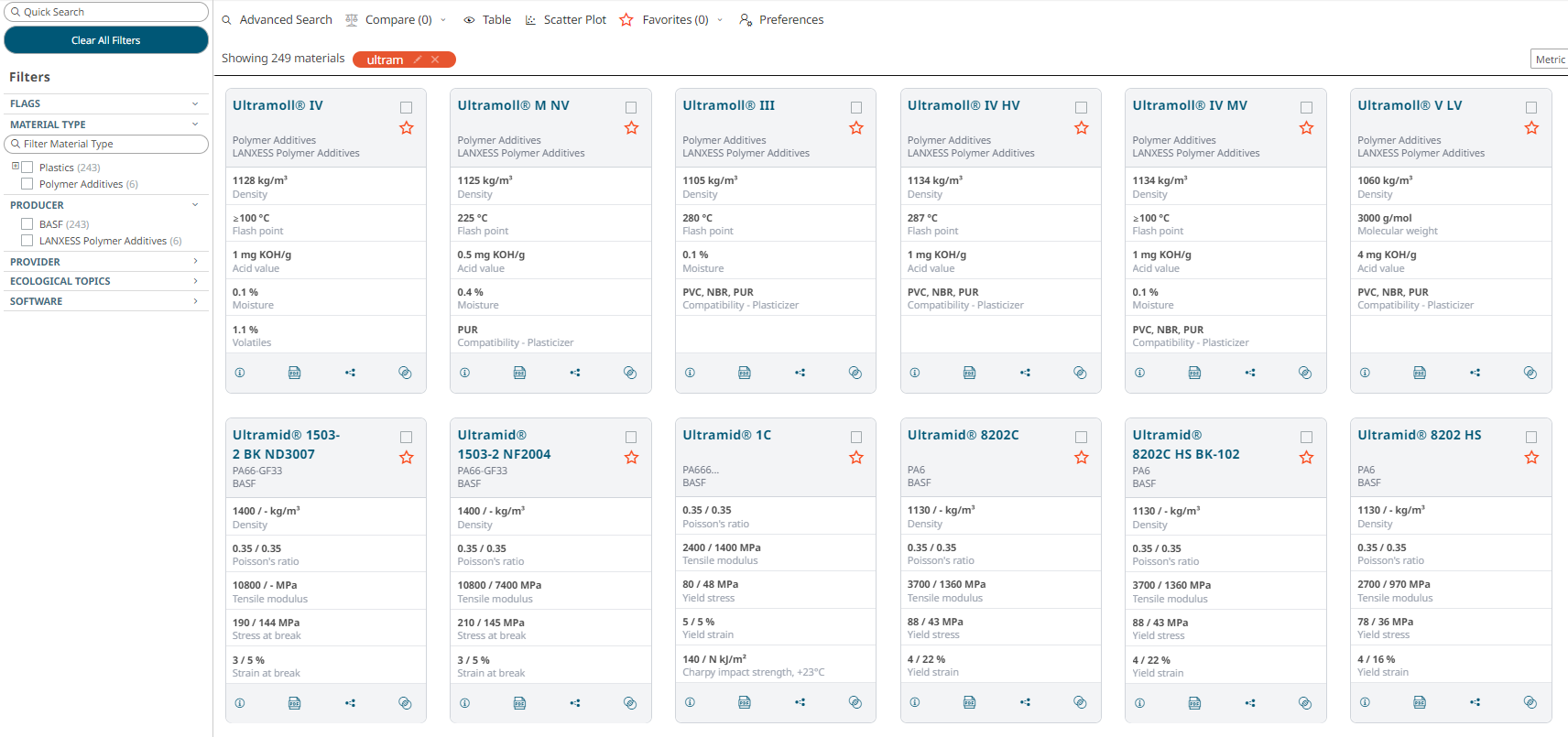Expand the Plastics tree node plus
Image resolution: width=1568 pixels, height=737 pixels.
pos(15,167)
